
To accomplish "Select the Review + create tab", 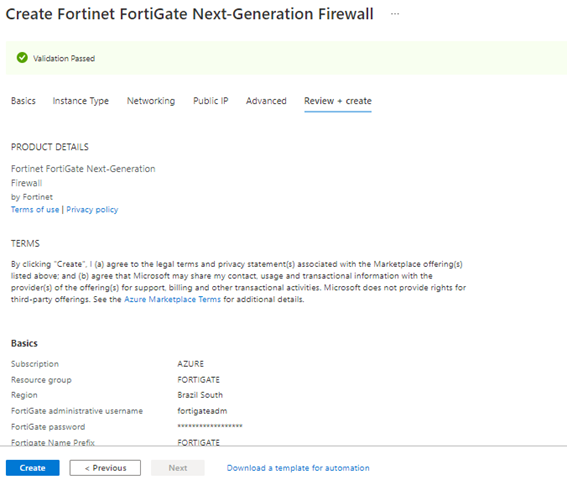I will point(338,101).
